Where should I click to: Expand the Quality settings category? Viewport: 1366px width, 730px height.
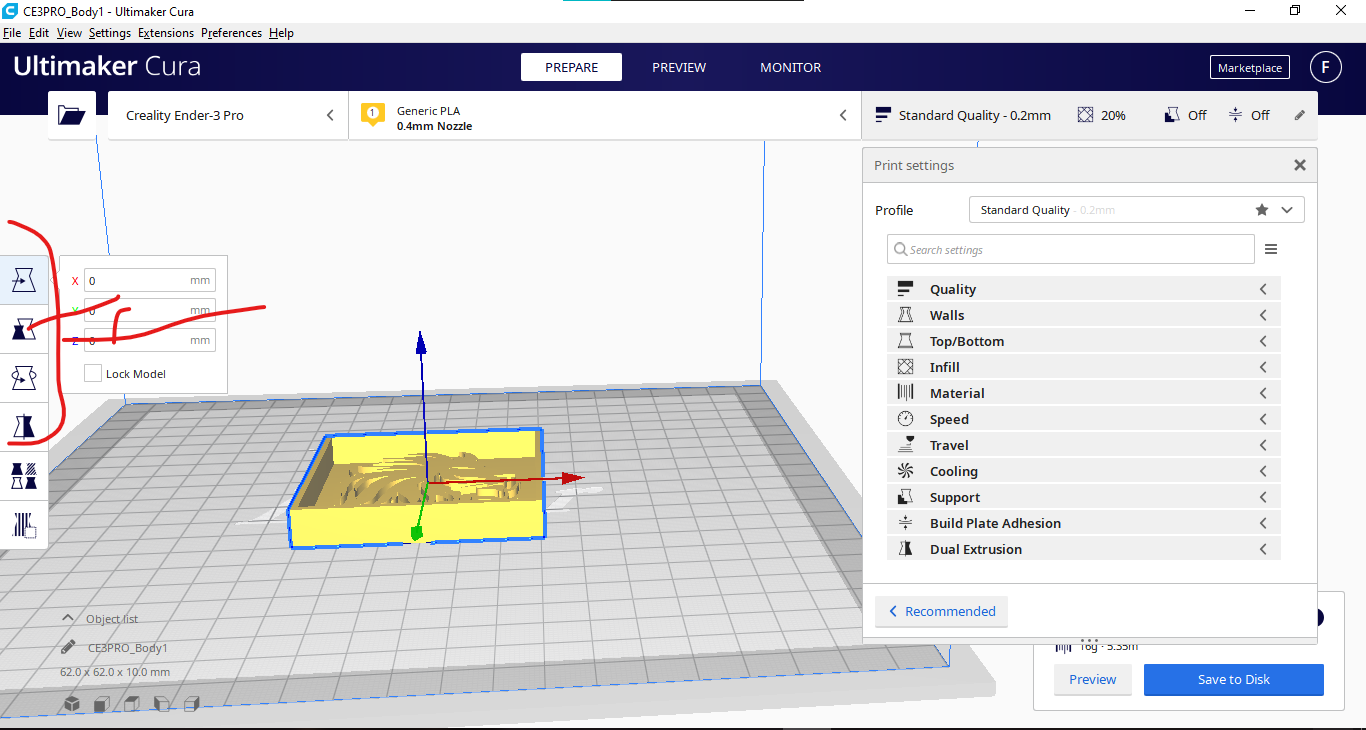pos(1083,289)
